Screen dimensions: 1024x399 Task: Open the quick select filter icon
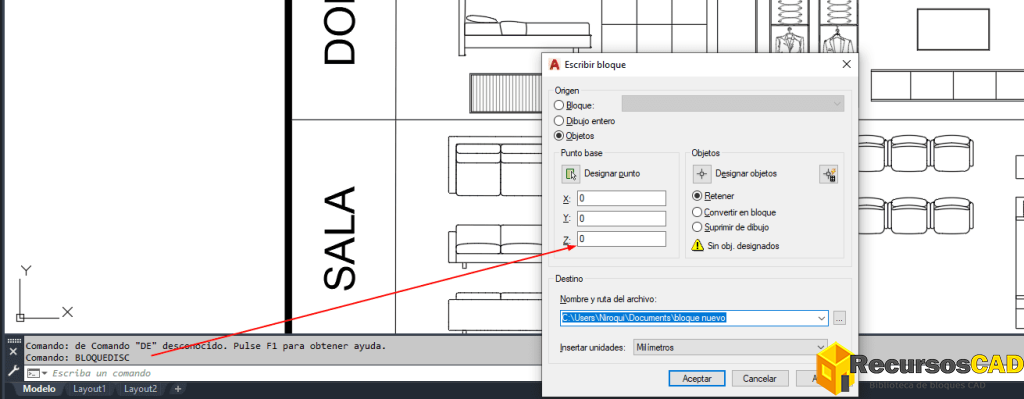click(829, 174)
